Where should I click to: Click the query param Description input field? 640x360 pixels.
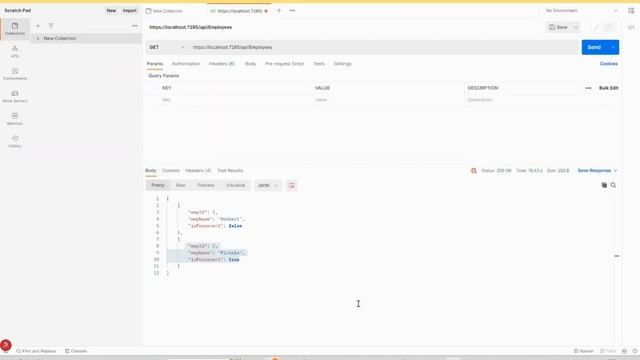(541, 100)
